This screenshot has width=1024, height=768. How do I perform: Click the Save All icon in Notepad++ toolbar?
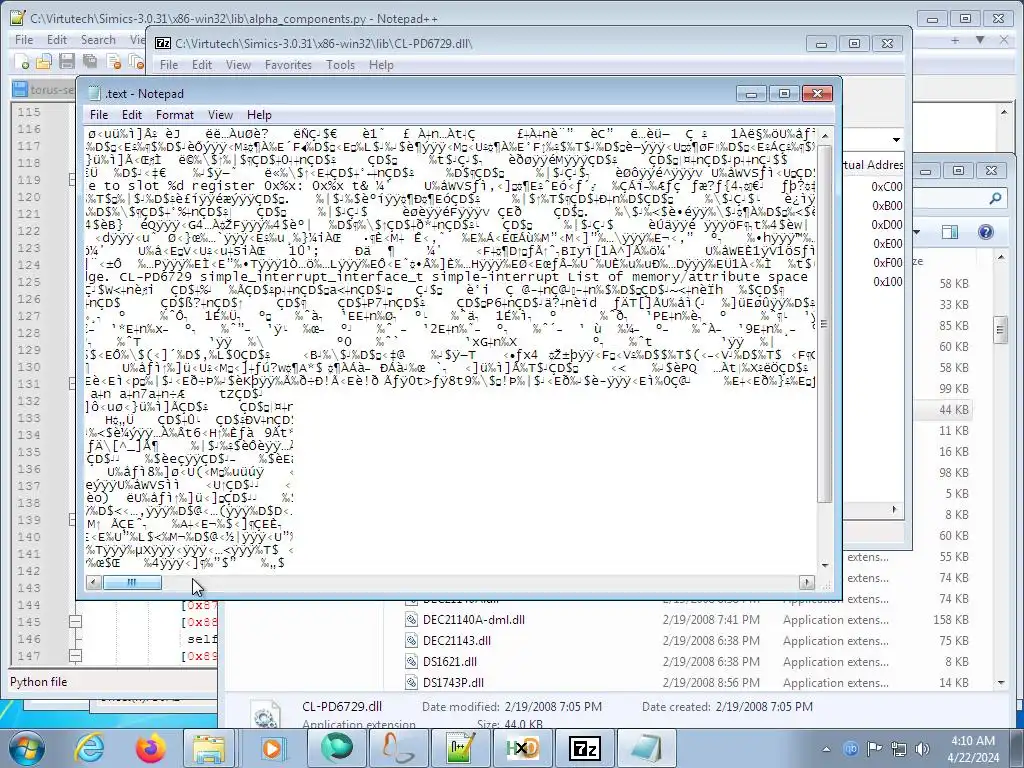click(x=89, y=62)
